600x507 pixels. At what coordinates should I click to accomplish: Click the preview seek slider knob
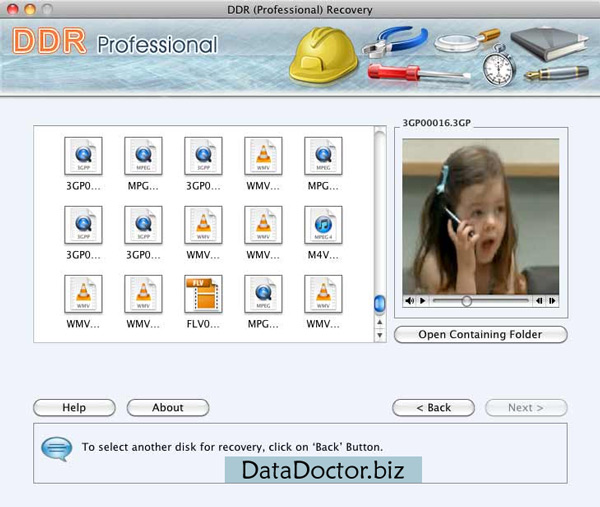pos(466,301)
